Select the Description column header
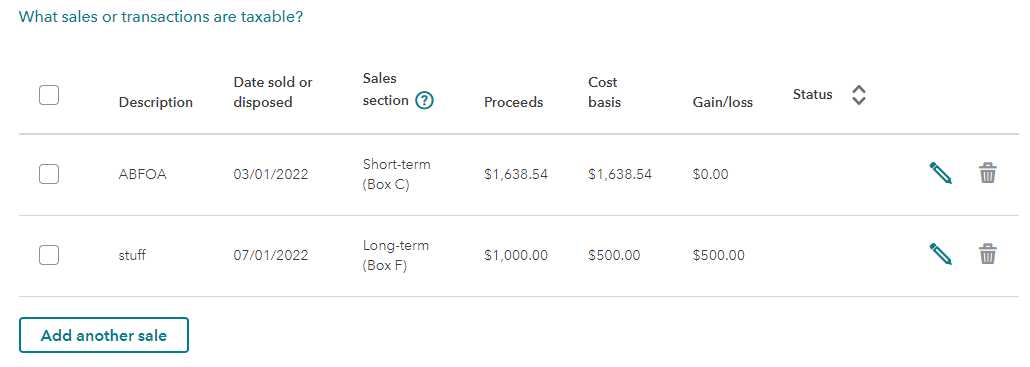Viewport: 1030px width, 367px height. point(156,102)
